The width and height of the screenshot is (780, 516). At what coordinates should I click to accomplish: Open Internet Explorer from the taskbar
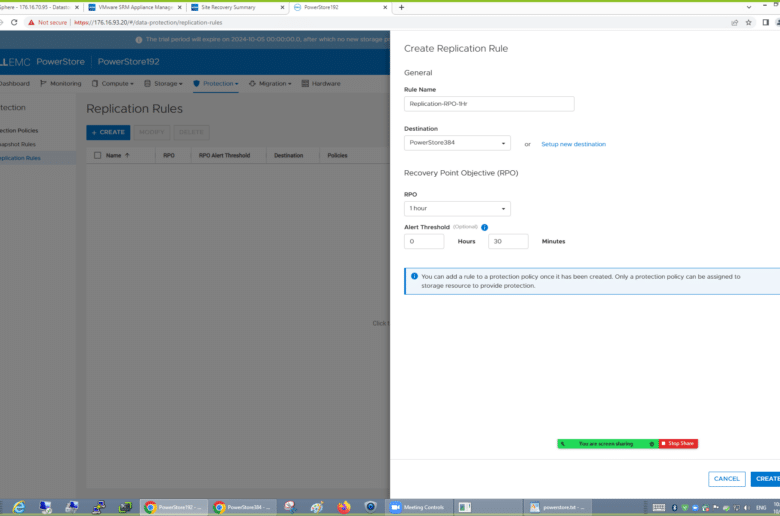coord(19,507)
